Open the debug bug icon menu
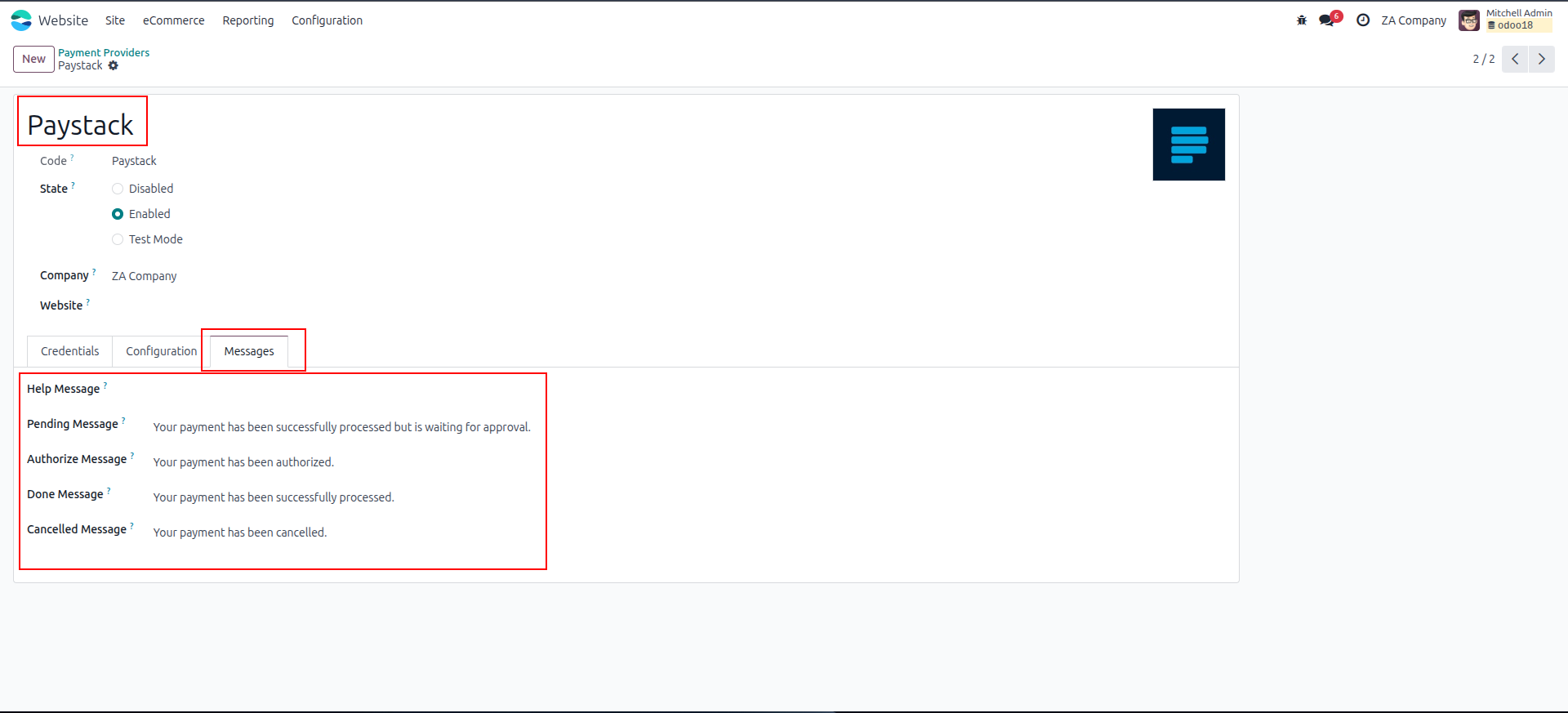 point(1302,20)
